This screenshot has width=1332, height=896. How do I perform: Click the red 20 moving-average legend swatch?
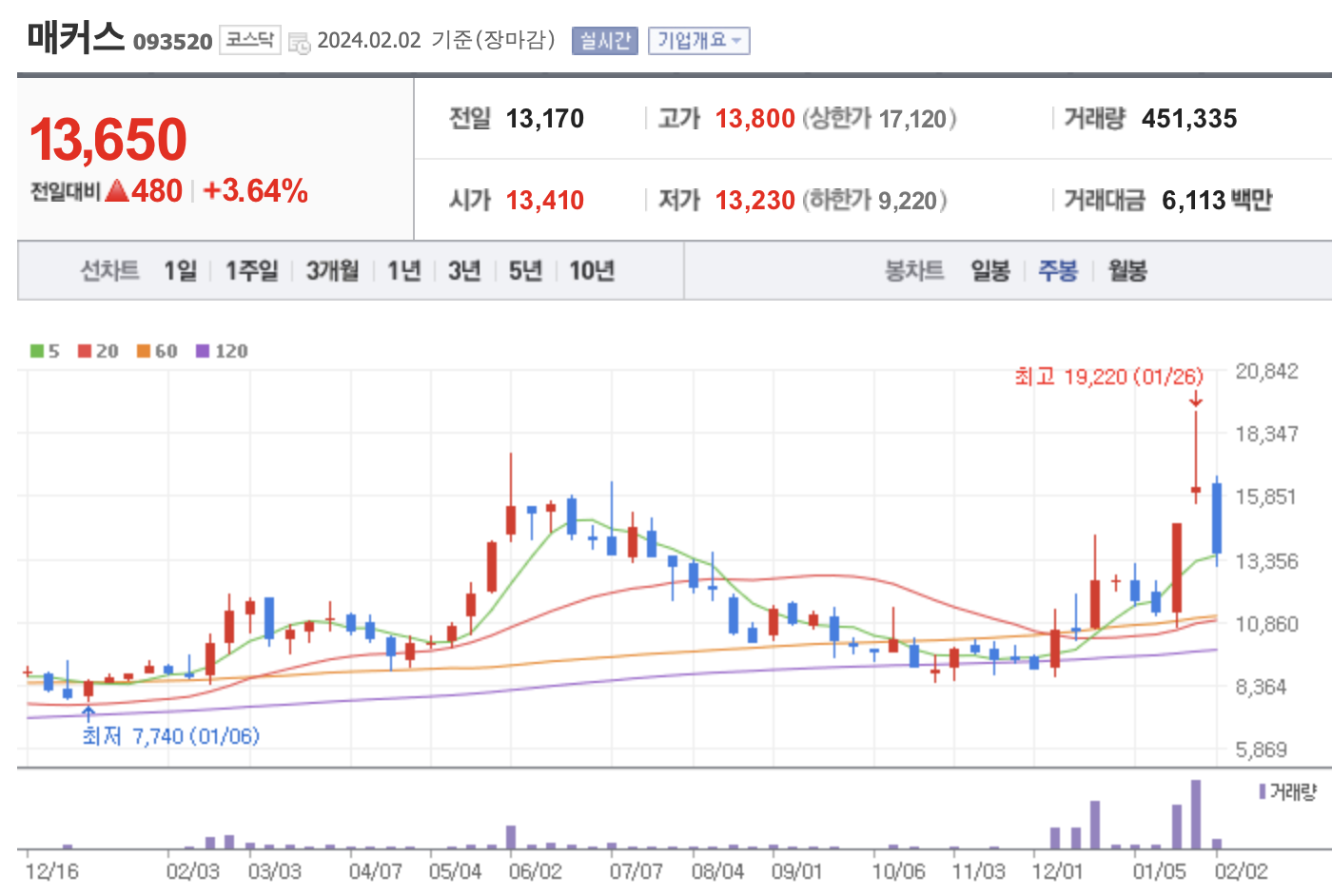pyautogui.click(x=85, y=351)
